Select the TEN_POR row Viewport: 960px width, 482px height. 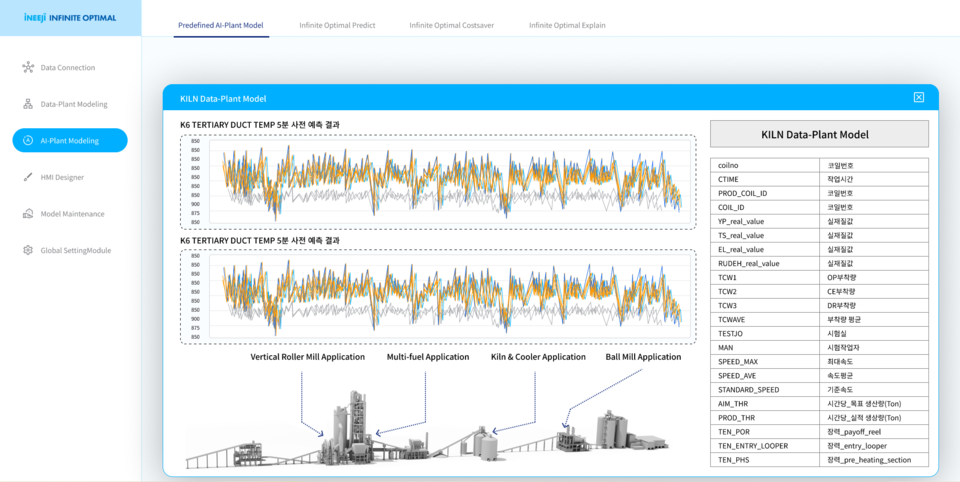coord(819,432)
